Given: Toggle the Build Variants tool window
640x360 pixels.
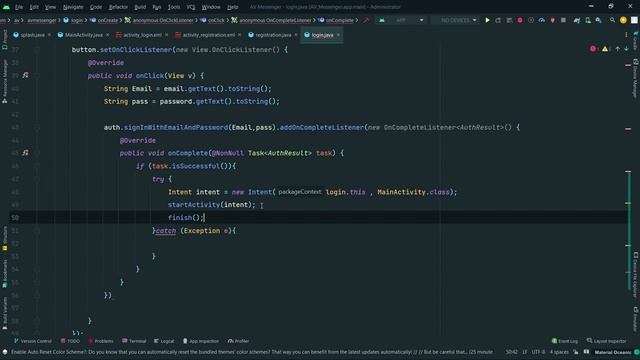Looking at the screenshot, I should [4, 313].
